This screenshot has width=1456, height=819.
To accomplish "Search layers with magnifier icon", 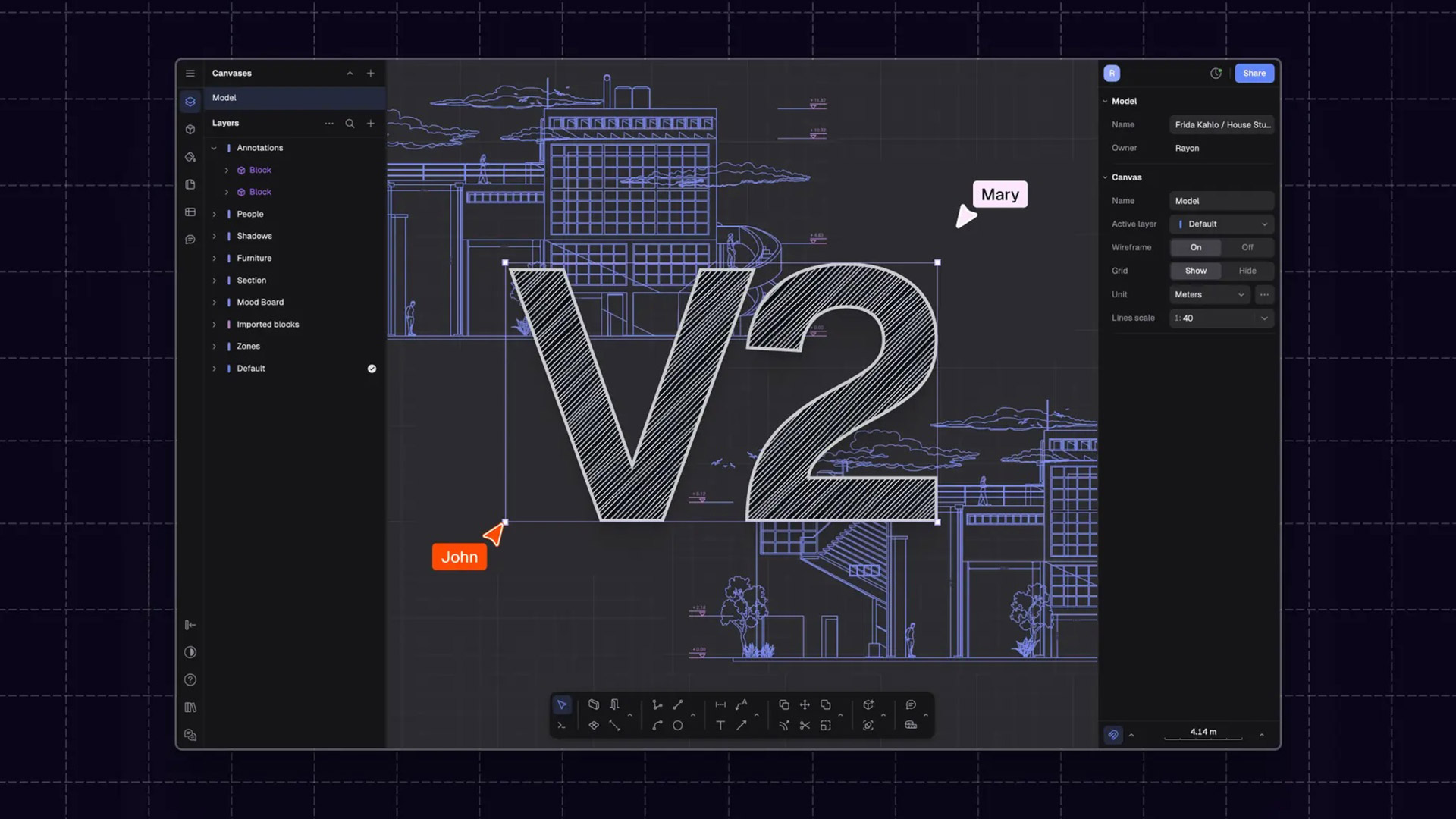I will point(350,123).
